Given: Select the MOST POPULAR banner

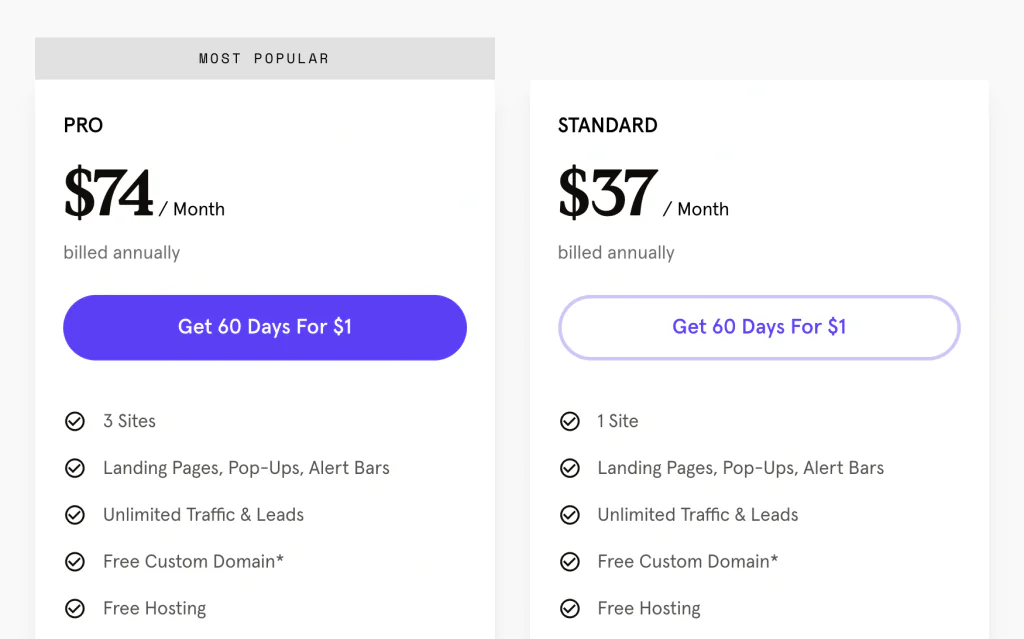Looking at the screenshot, I should coord(264,58).
